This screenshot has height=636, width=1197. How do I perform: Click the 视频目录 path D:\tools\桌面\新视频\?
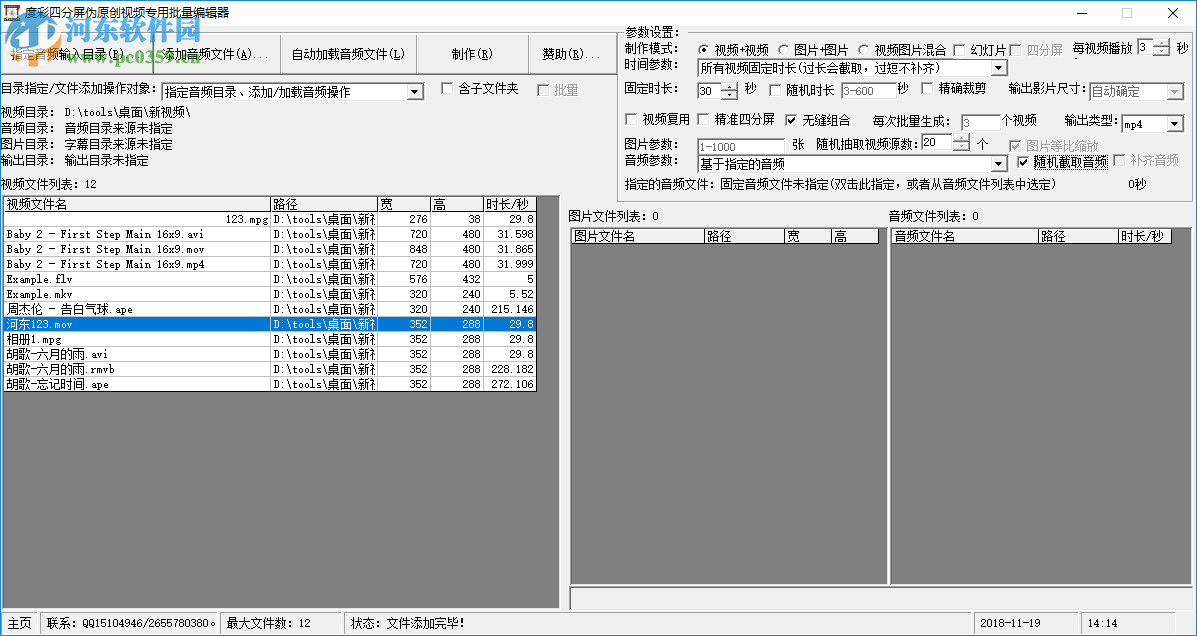127,113
